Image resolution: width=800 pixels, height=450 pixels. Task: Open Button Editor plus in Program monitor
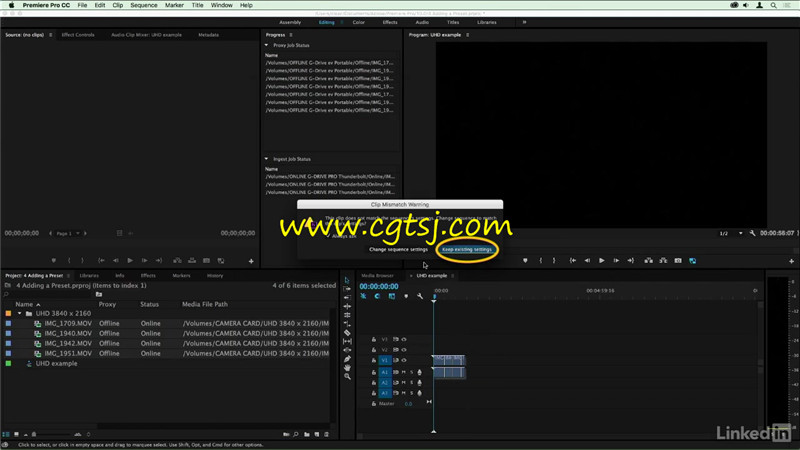(791, 261)
